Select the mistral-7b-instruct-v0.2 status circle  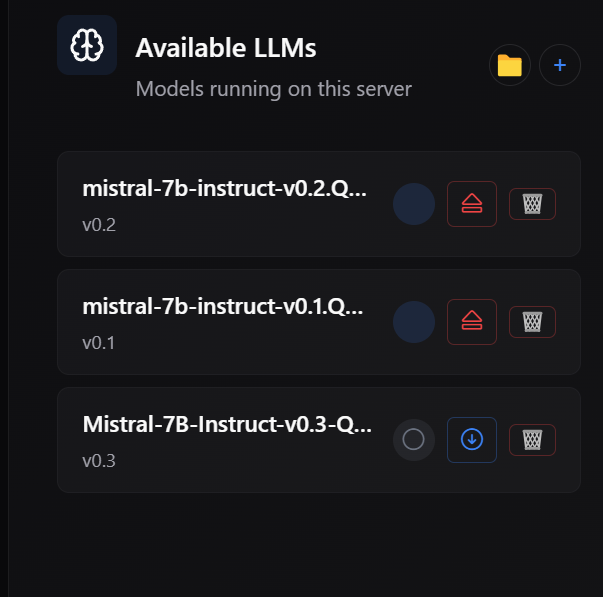[414, 204]
